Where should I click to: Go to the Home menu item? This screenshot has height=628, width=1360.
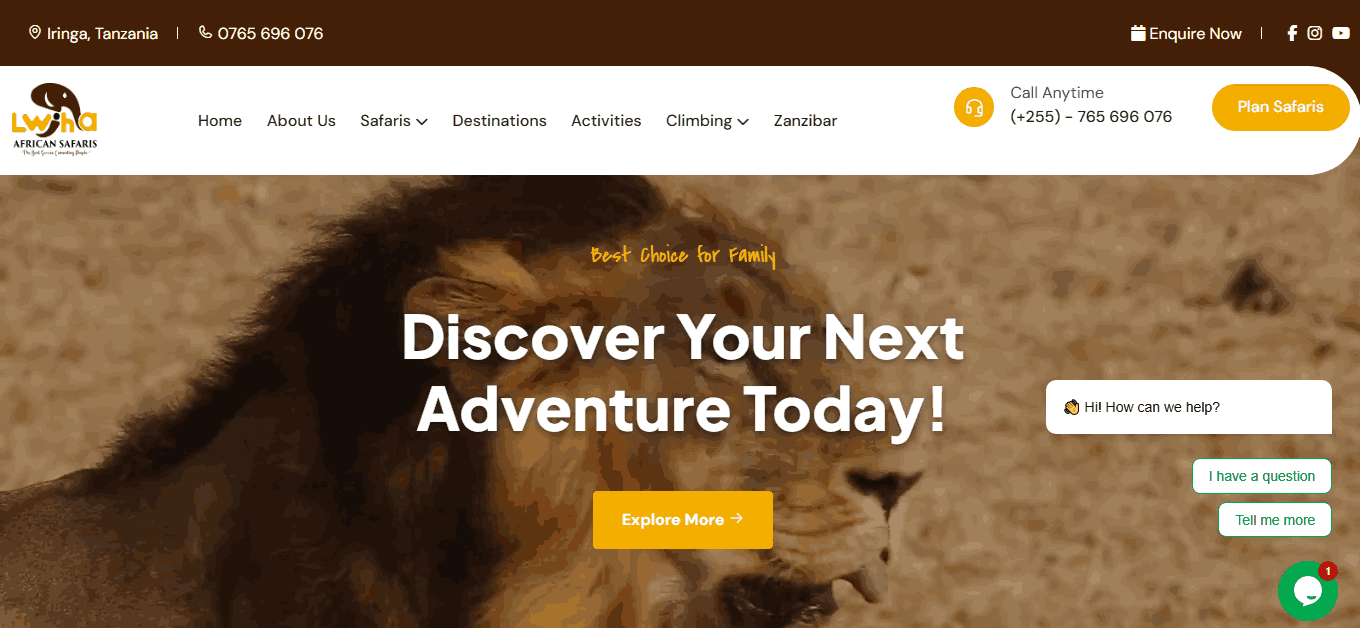pyautogui.click(x=220, y=120)
